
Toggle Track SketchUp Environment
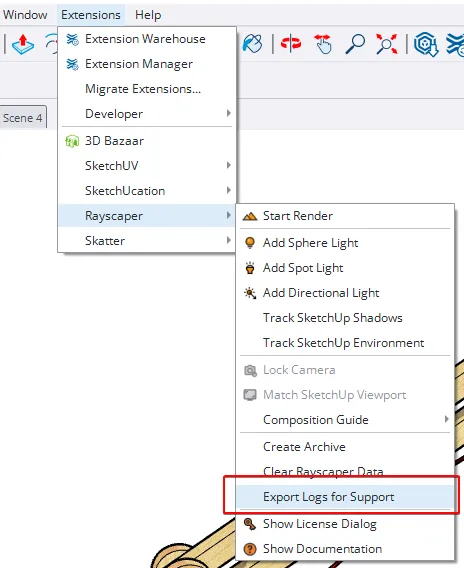coord(345,343)
